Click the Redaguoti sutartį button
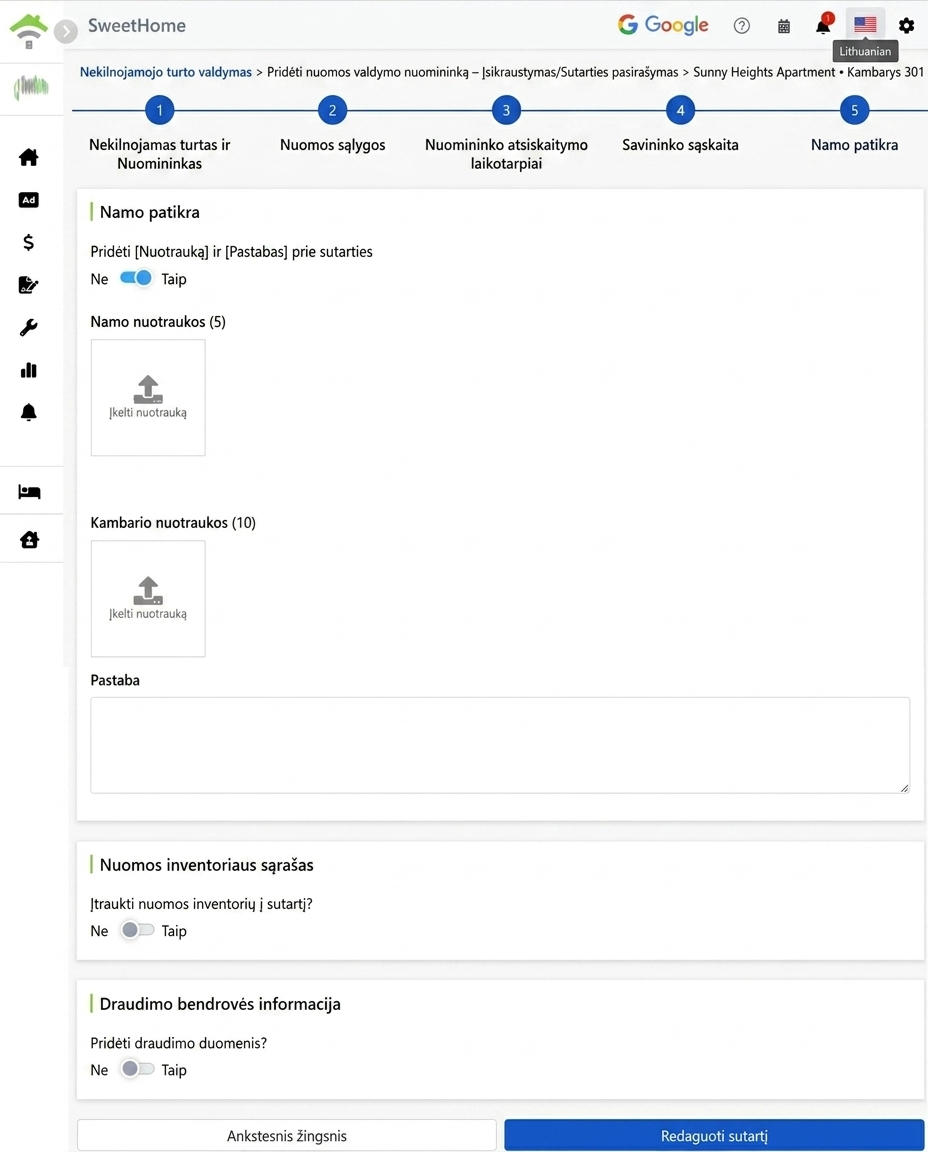The width and height of the screenshot is (928, 1152). click(714, 1135)
